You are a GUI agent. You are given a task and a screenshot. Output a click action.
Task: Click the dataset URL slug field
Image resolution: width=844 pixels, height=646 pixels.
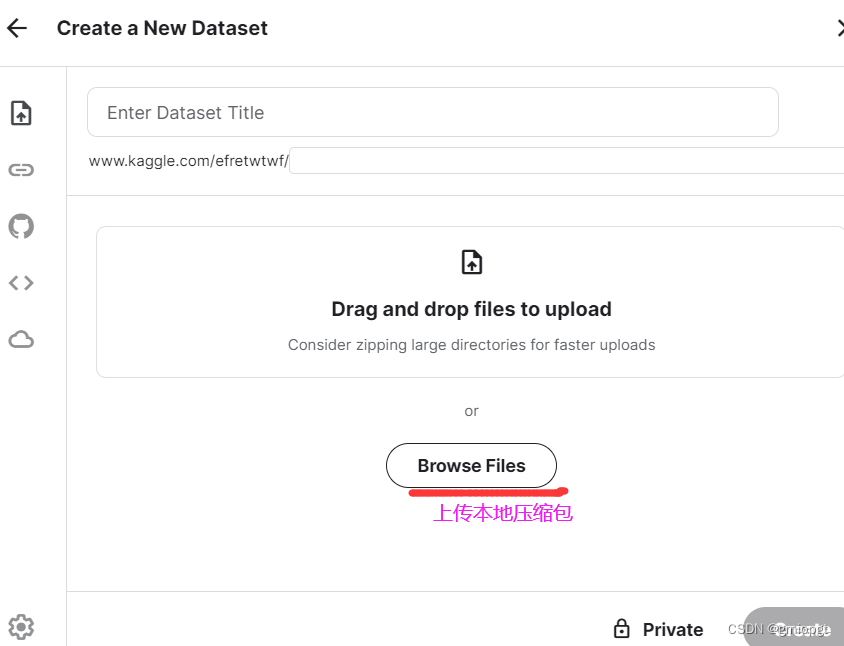(566, 161)
